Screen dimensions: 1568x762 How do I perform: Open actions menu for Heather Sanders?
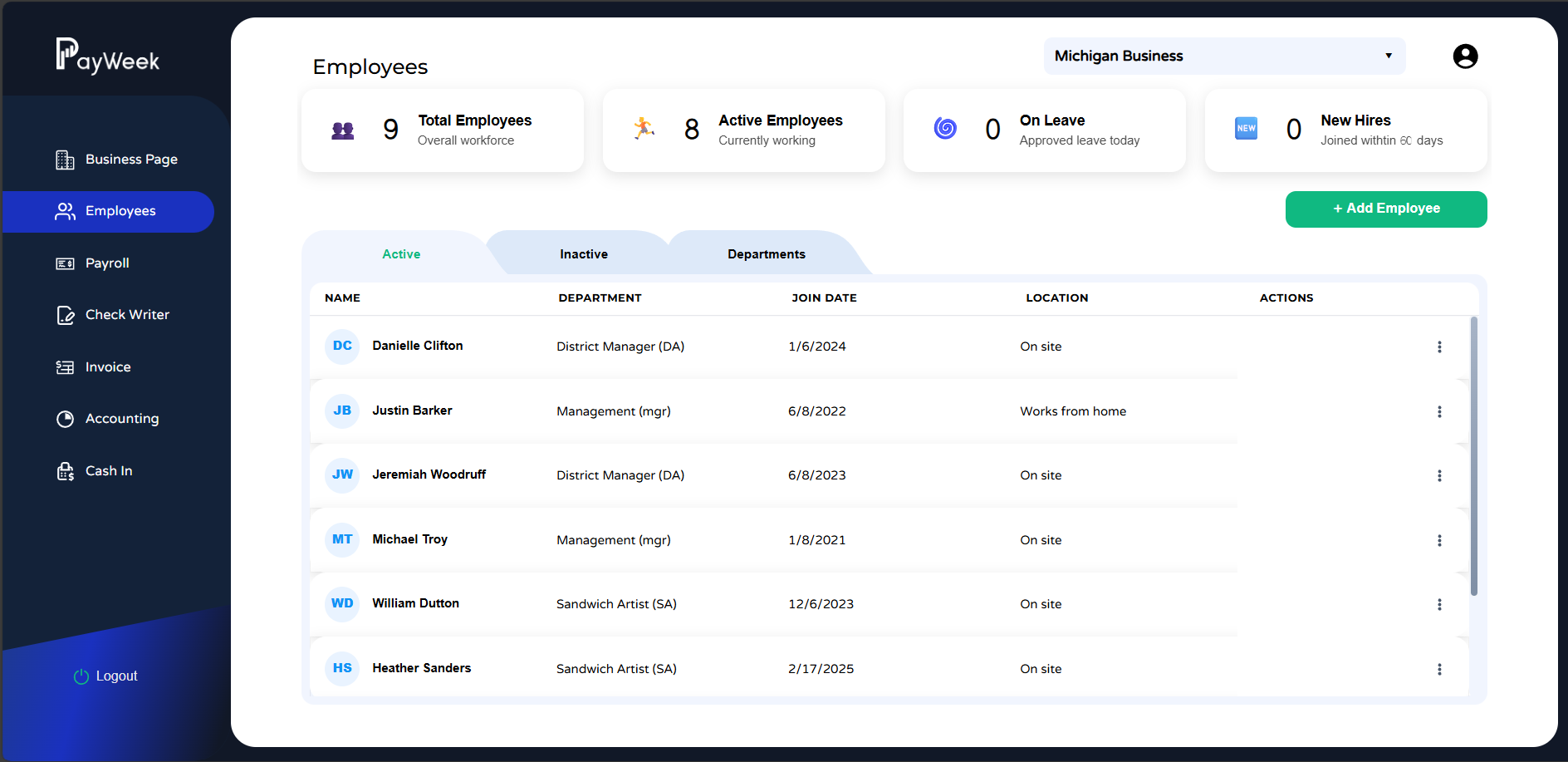click(x=1439, y=669)
